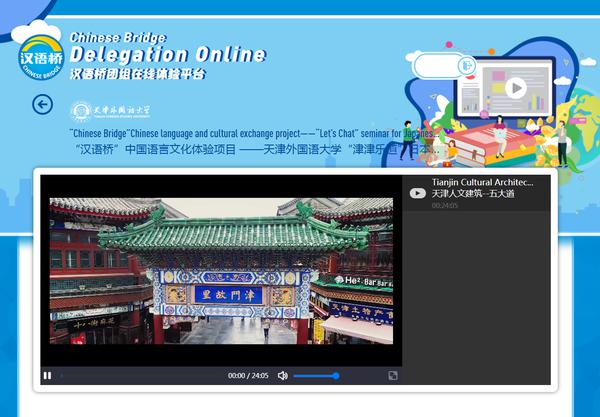Adjust the volume slider in the player
The width and height of the screenshot is (600, 417).
click(316, 376)
